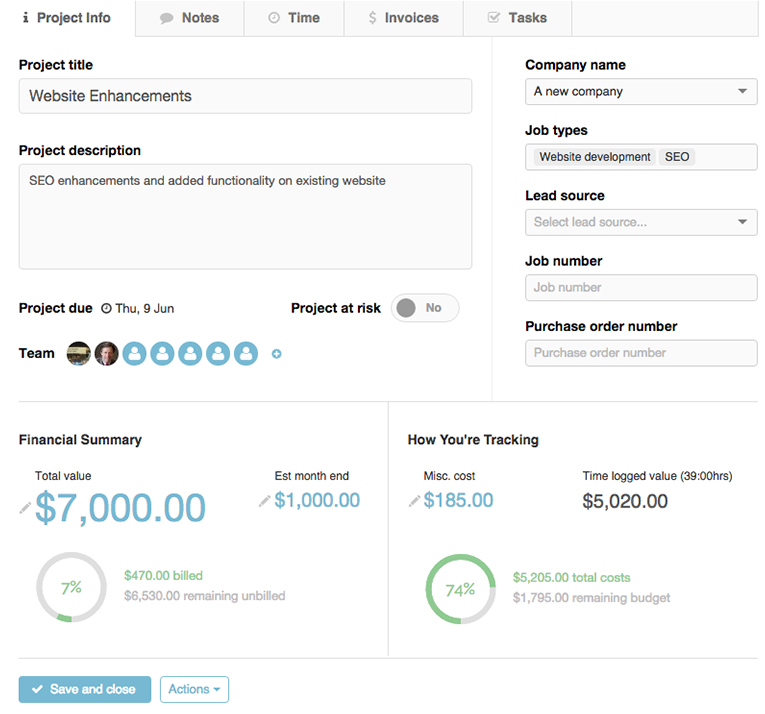Click the Save and close button
Image resolution: width=765 pixels, height=714 pixels.
point(85,689)
